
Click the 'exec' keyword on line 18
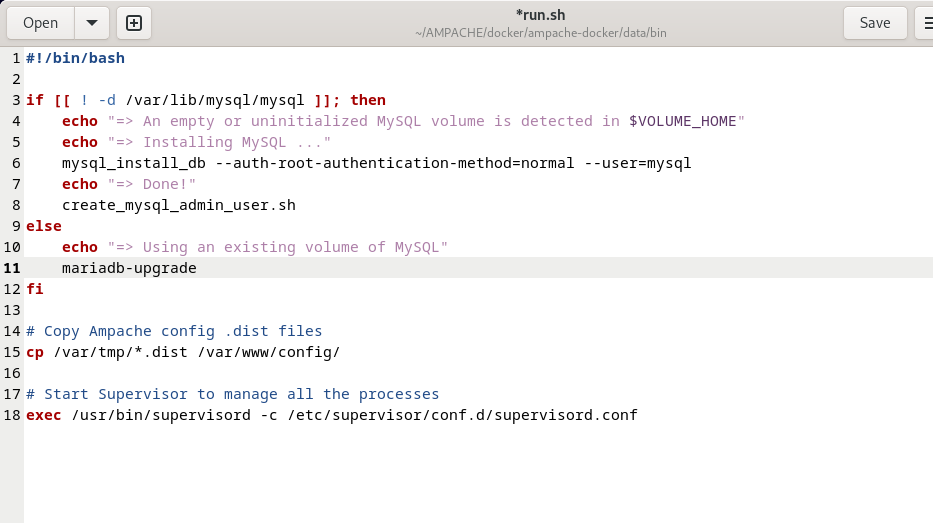coord(44,415)
